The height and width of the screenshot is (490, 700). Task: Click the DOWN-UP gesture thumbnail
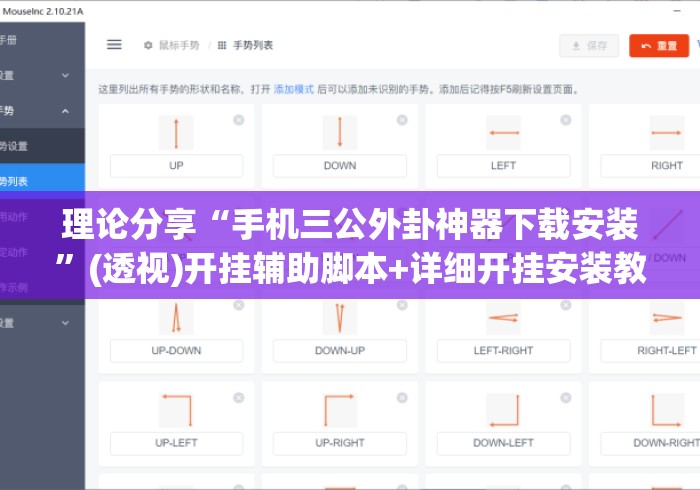(x=340, y=318)
